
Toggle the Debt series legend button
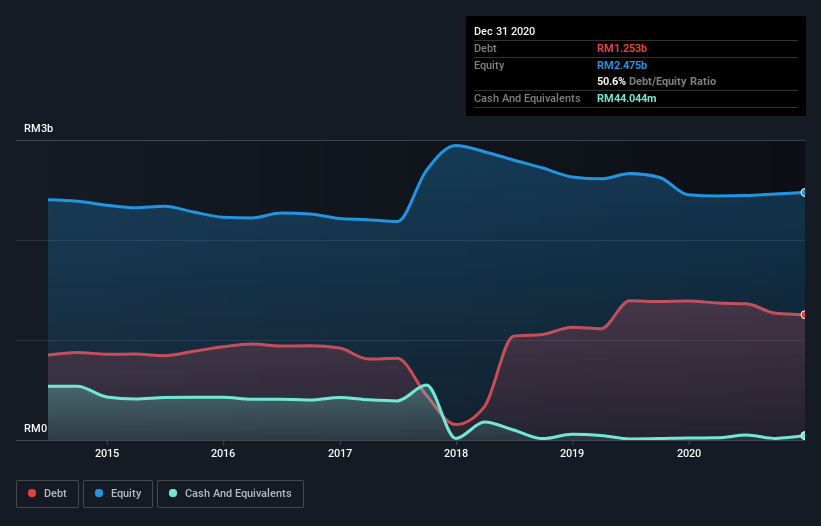coord(47,494)
